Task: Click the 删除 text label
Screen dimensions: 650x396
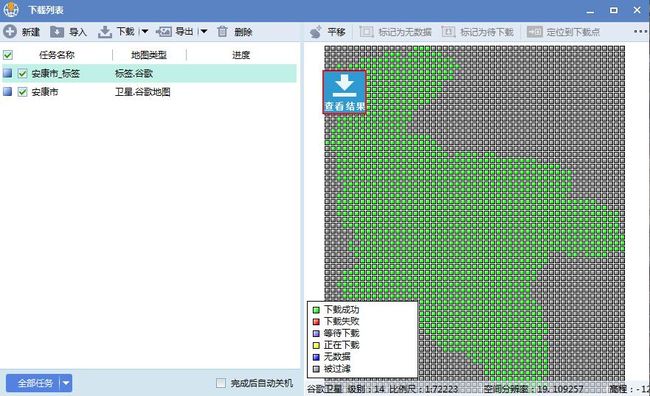Action: click(243, 32)
